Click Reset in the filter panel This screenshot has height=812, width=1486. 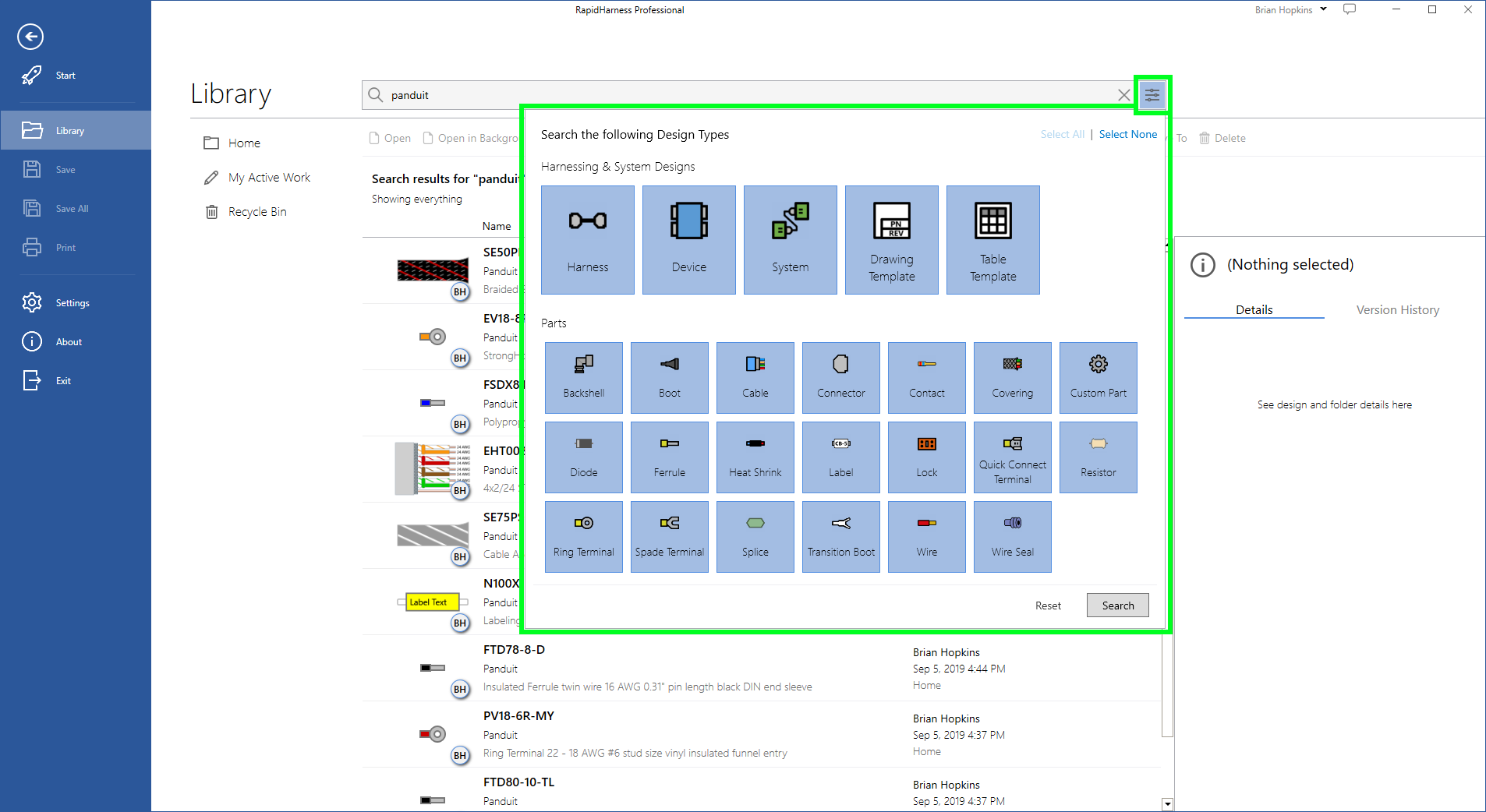(1048, 605)
